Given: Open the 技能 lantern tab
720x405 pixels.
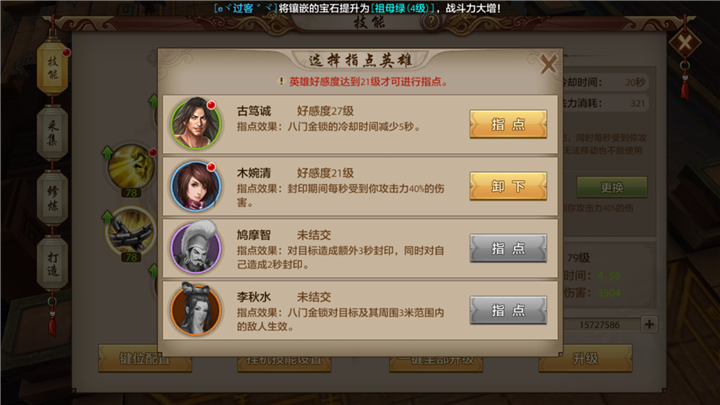Looking at the screenshot, I should coord(52,68).
